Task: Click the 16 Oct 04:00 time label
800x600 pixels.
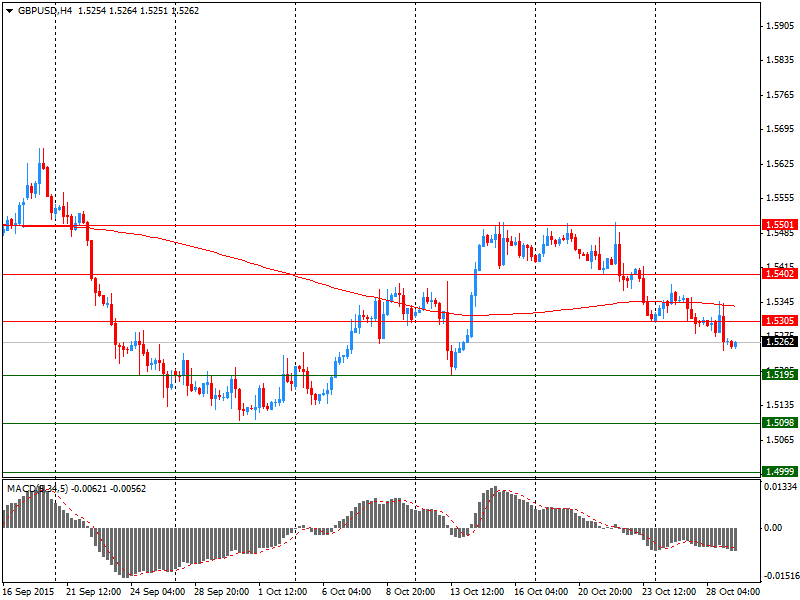Action: [541, 592]
